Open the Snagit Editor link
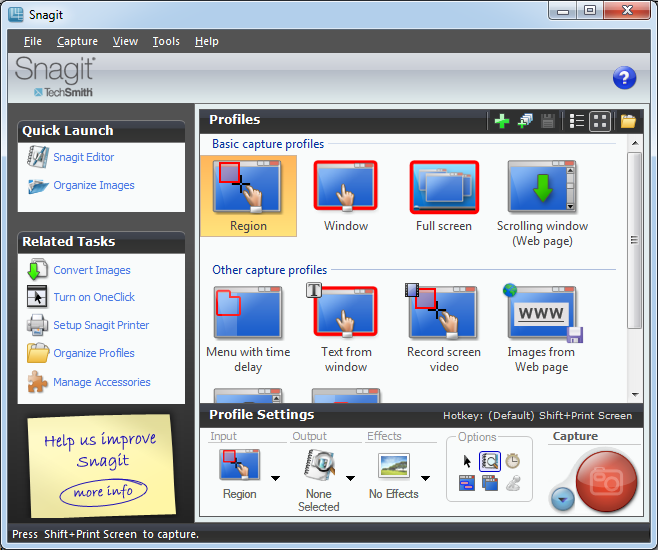Viewport: 658px width, 550px height. [84, 157]
